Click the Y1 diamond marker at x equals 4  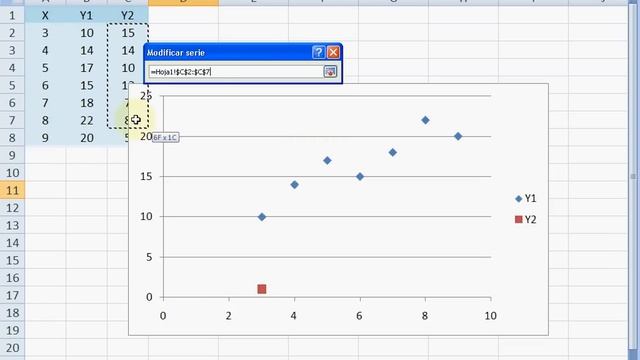coord(294,185)
